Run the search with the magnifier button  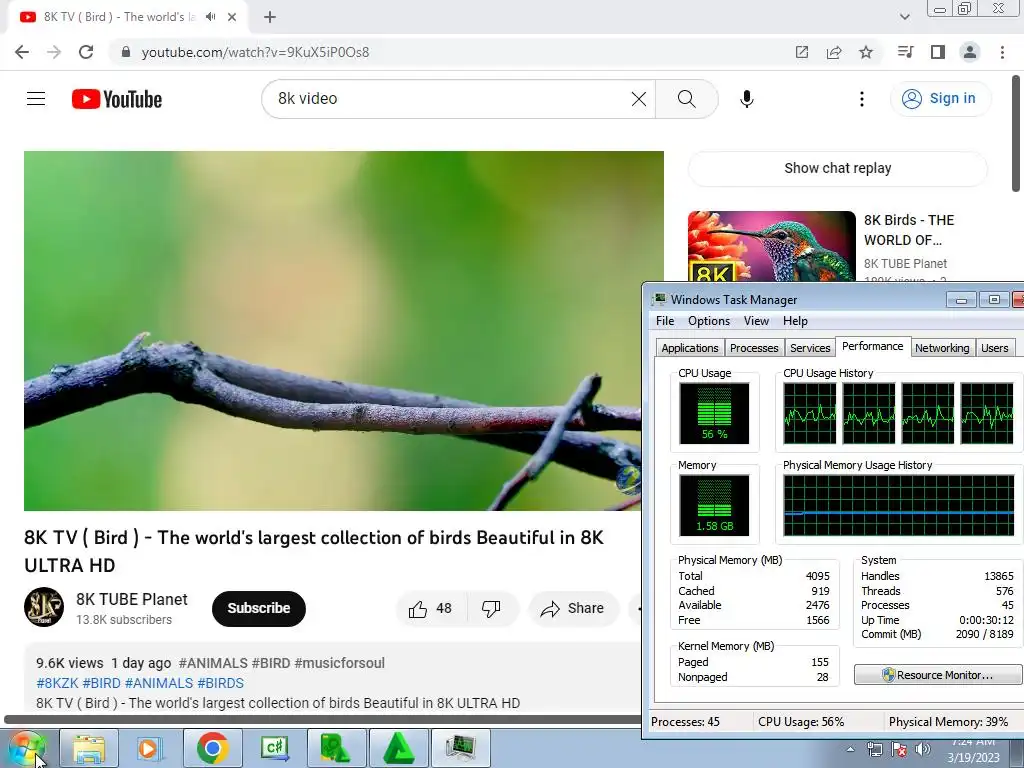(x=686, y=99)
